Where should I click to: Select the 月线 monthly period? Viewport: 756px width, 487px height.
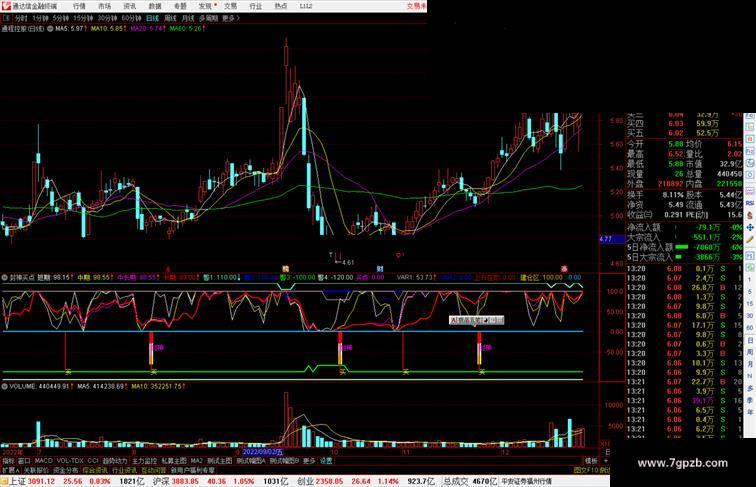click(x=188, y=18)
